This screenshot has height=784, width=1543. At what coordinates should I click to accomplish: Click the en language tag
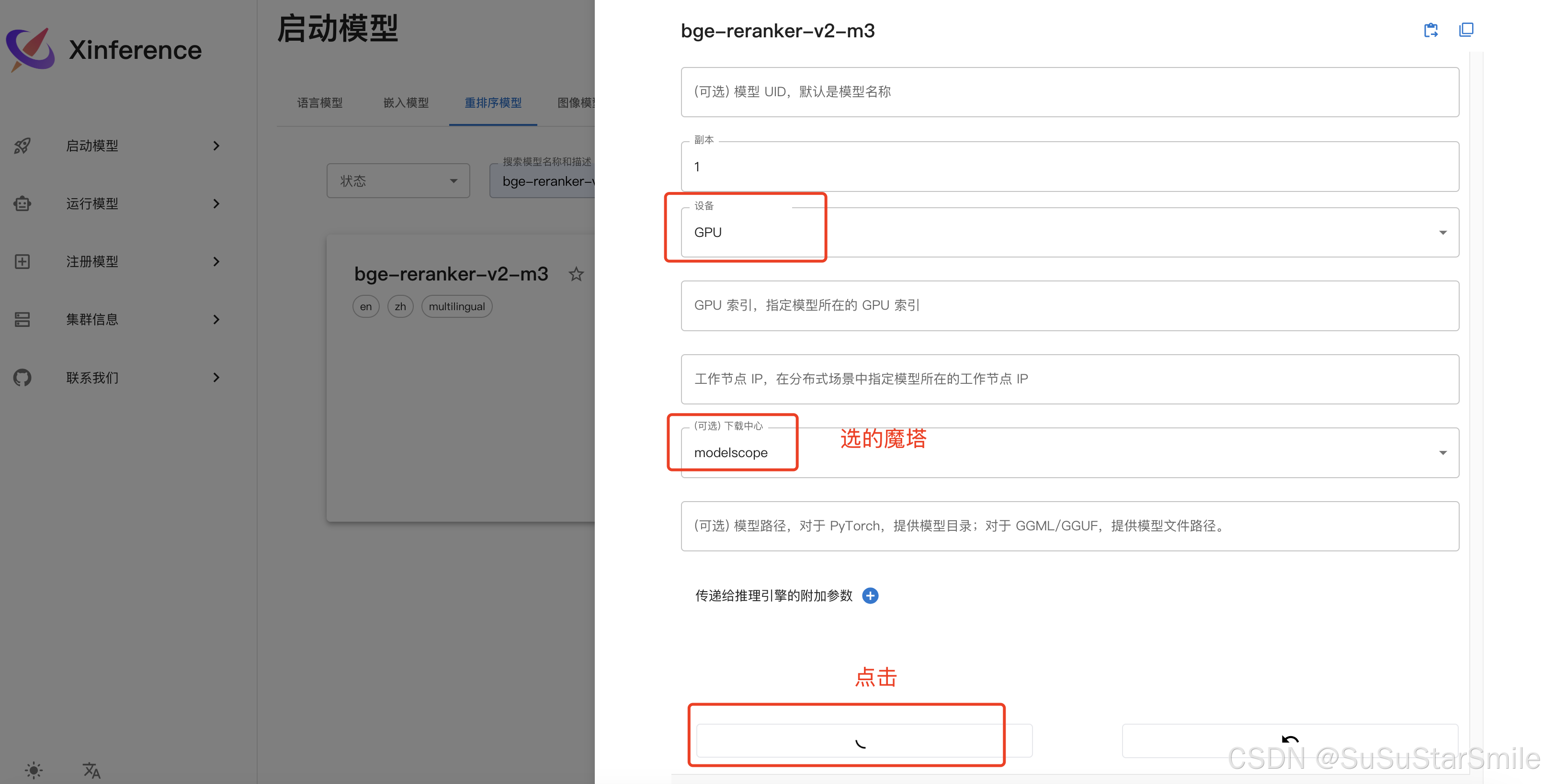pos(365,306)
